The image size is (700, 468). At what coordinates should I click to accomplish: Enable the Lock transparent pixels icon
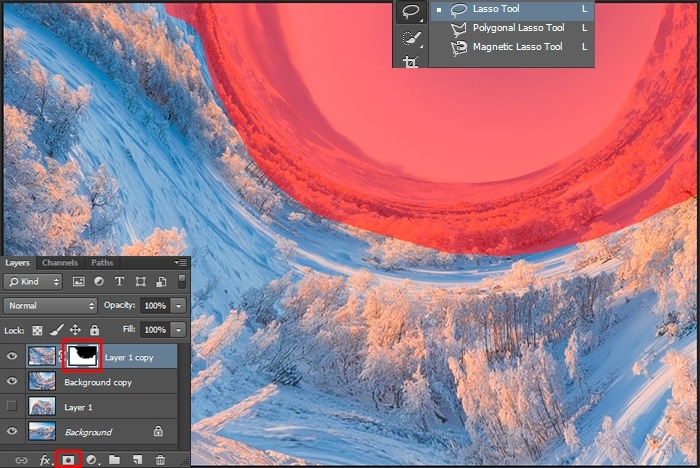[38, 329]
